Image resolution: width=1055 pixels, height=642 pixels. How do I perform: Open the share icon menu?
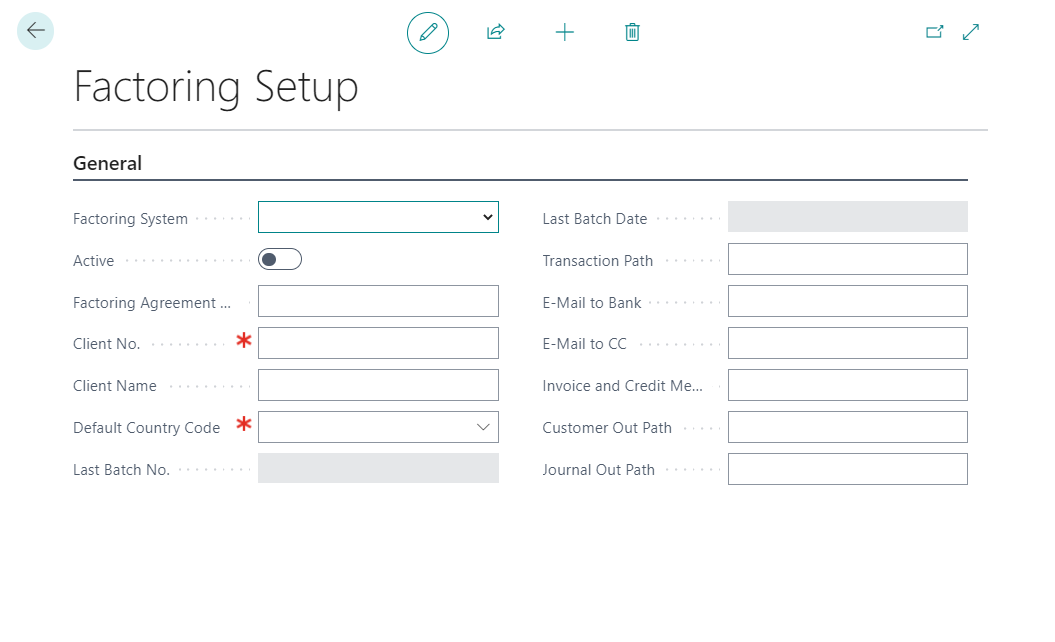tap(495, 33)
